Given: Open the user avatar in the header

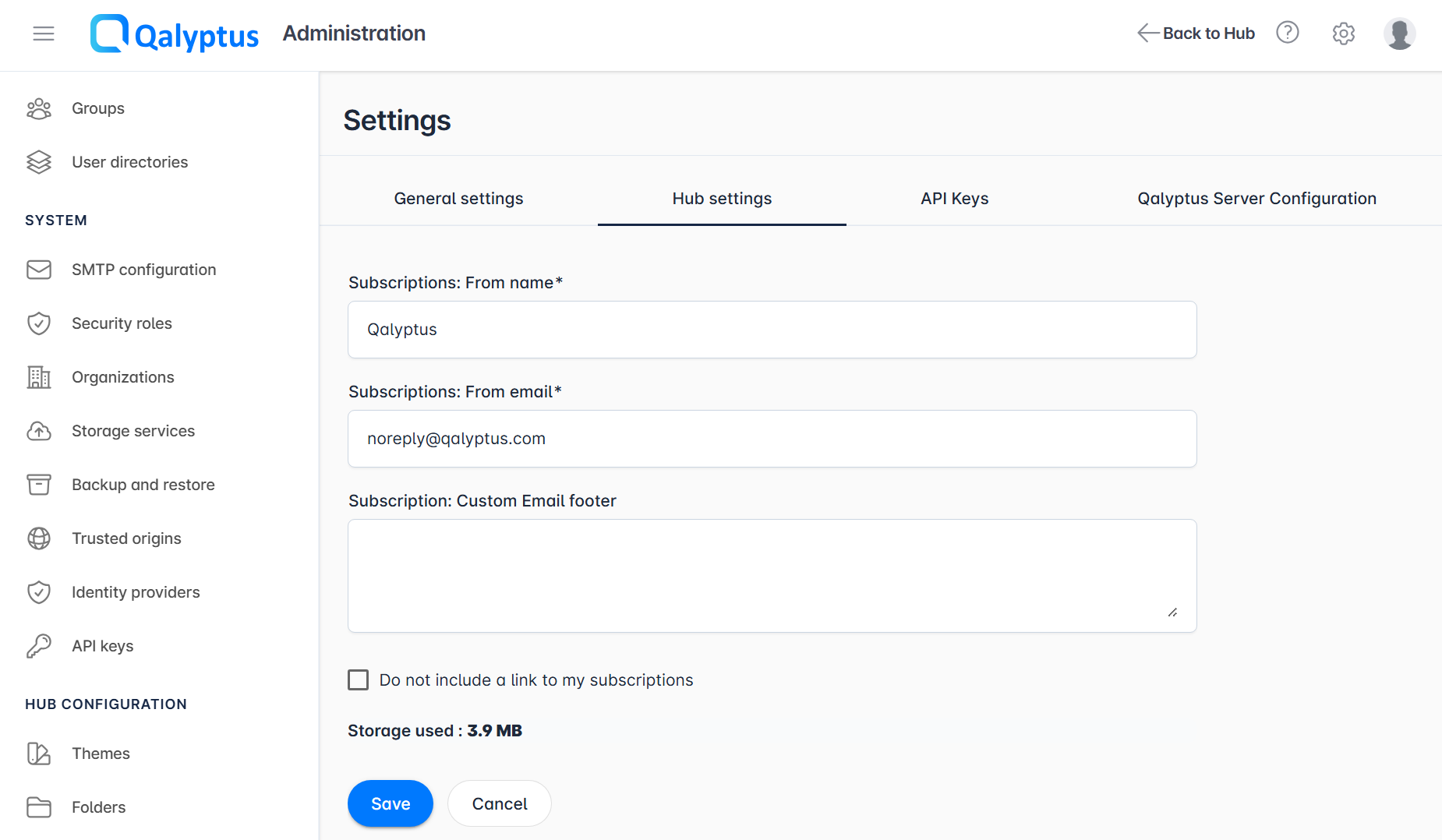Looking at the screenshot, I should [x=1399, y=33].
